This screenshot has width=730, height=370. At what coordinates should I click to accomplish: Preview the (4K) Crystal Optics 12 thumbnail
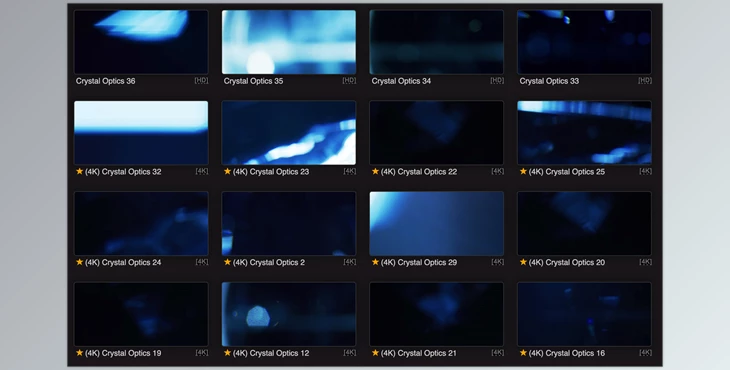(289, 314)
